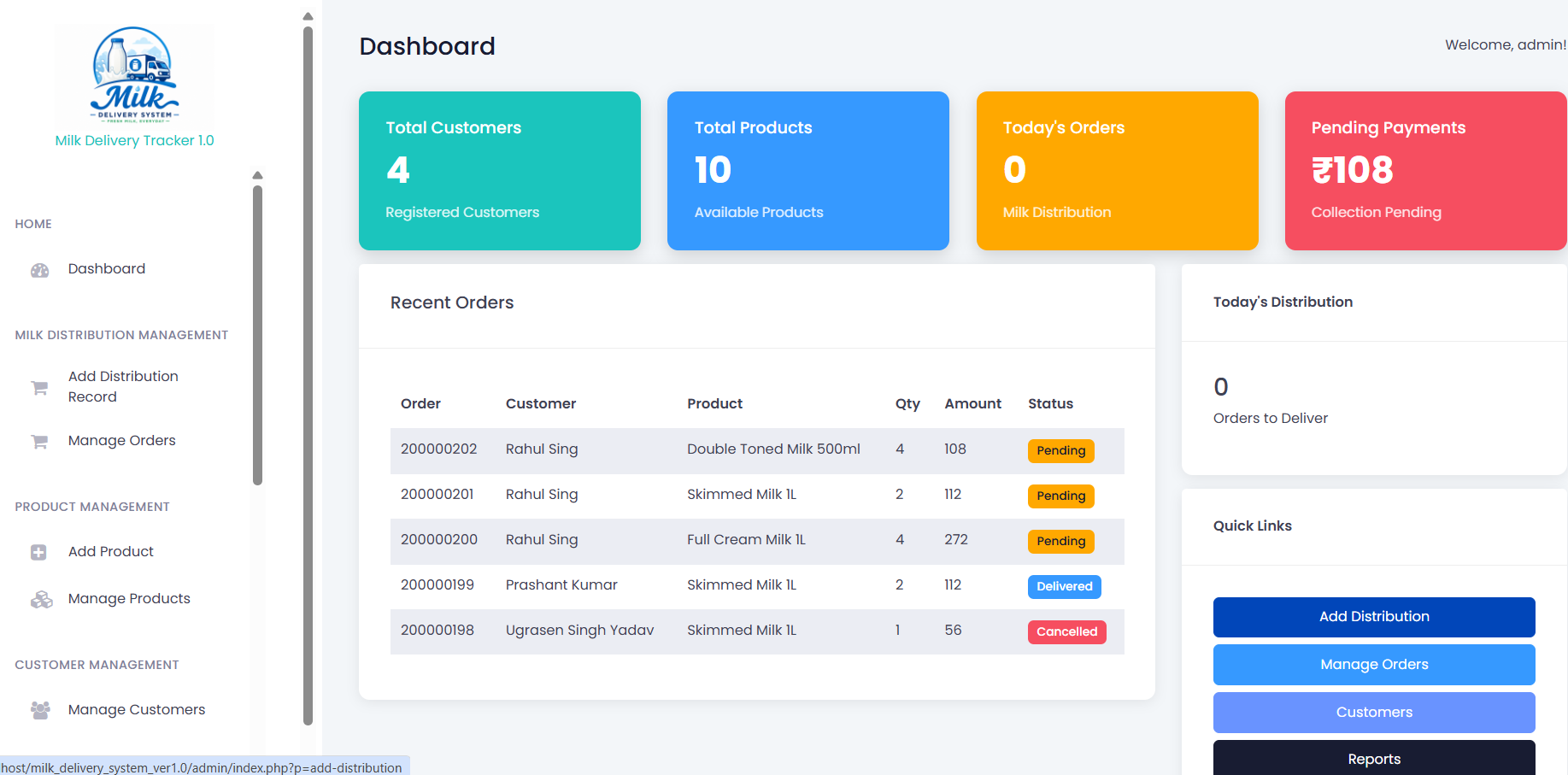Click the Product column header

pyautogui.click(x=714, y=403)
